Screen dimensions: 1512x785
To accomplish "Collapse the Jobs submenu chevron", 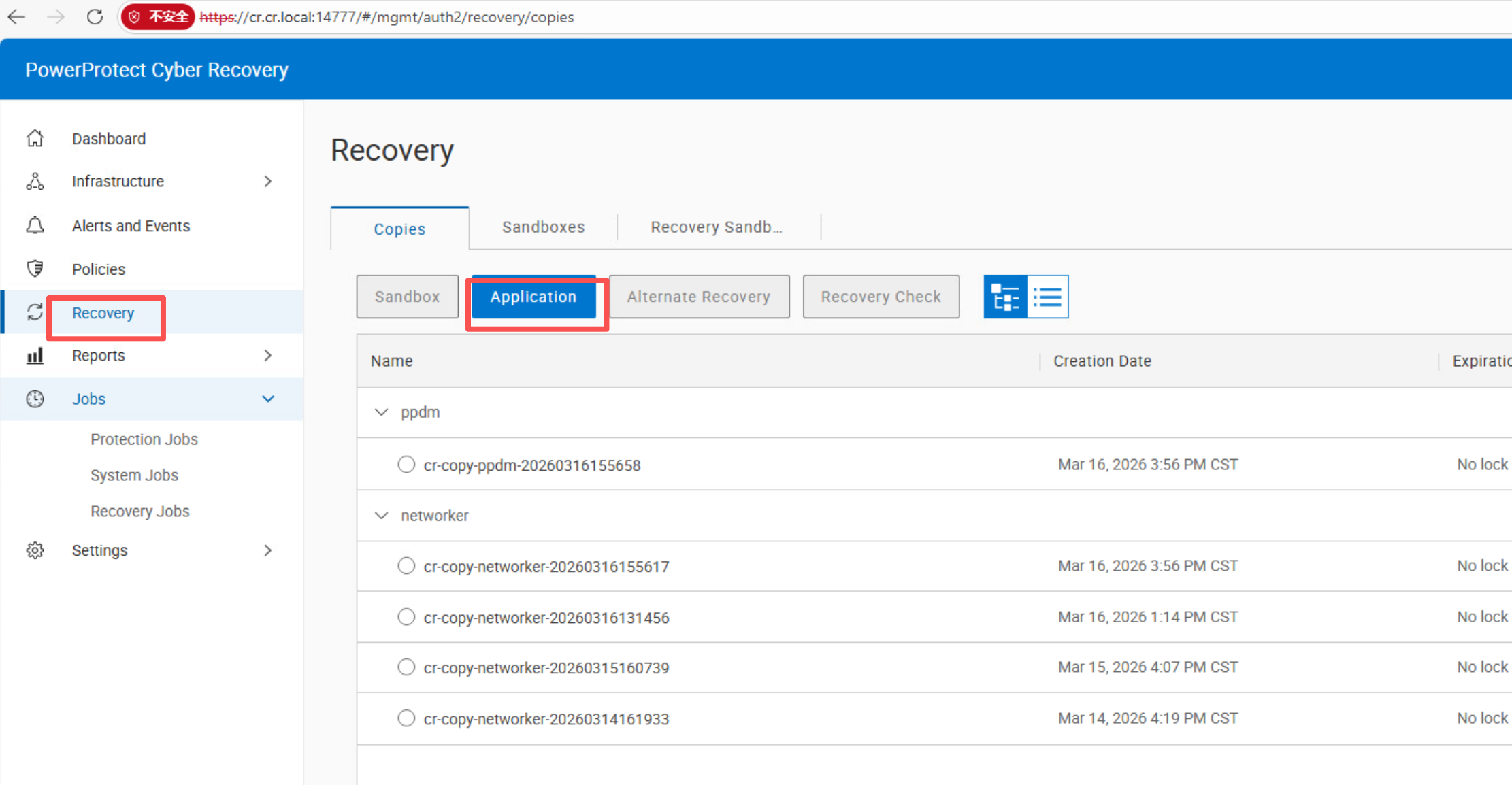I will pyautogui.click(x=268, y=399).
